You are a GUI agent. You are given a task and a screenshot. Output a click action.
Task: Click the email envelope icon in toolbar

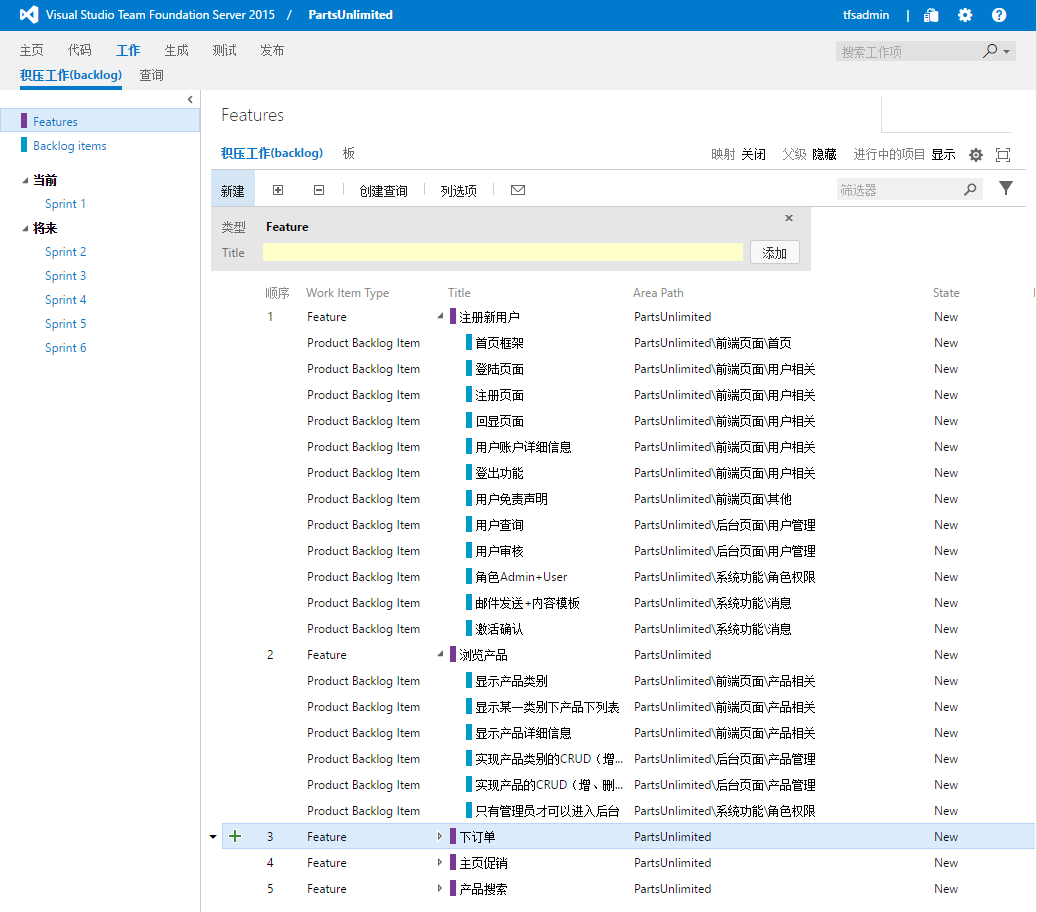[518, 190]
